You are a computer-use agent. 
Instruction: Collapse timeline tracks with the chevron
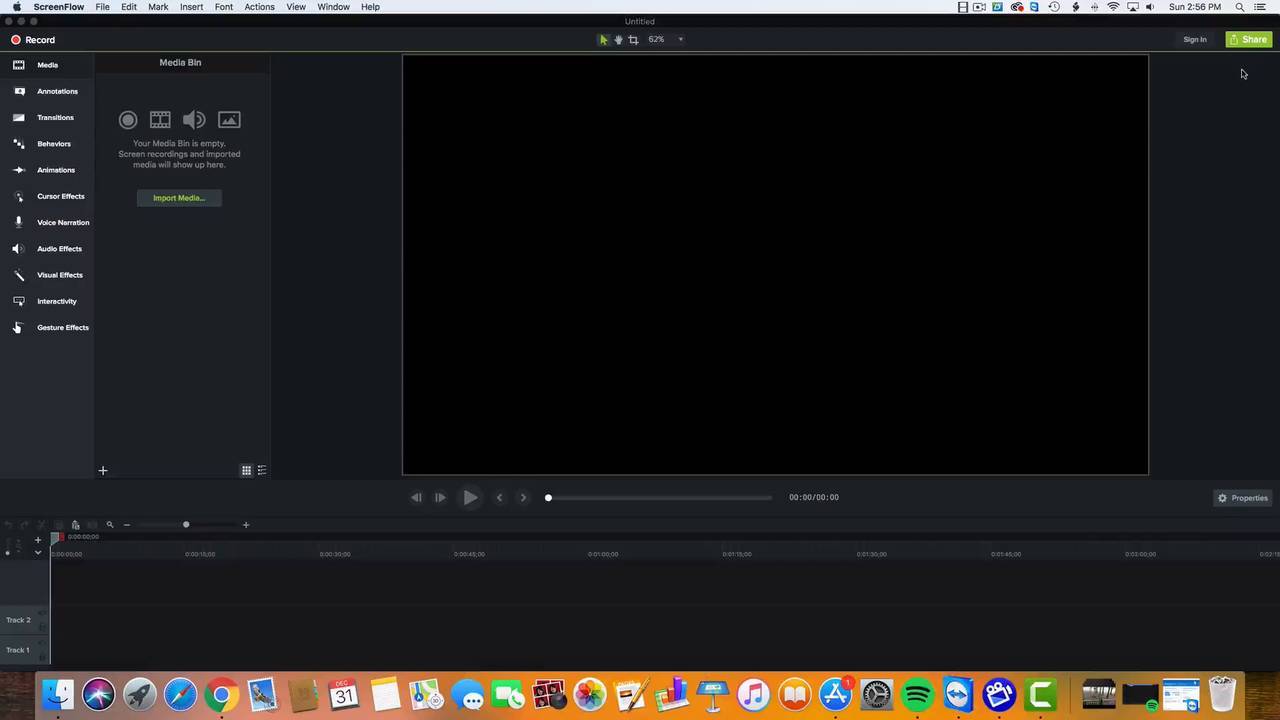click(38, 553)
